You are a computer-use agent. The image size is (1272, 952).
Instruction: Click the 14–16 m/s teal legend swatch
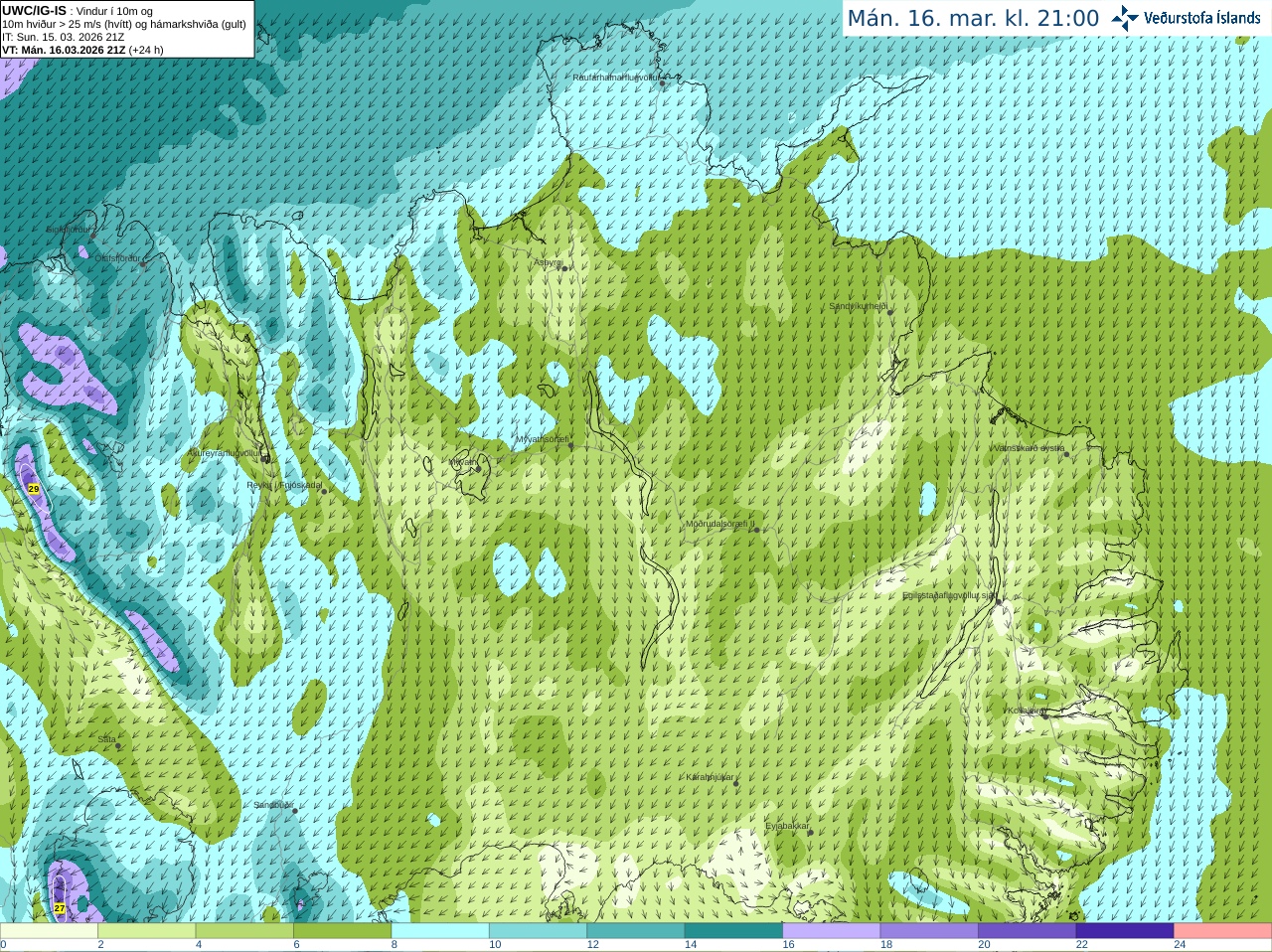[x=733, y=931]
